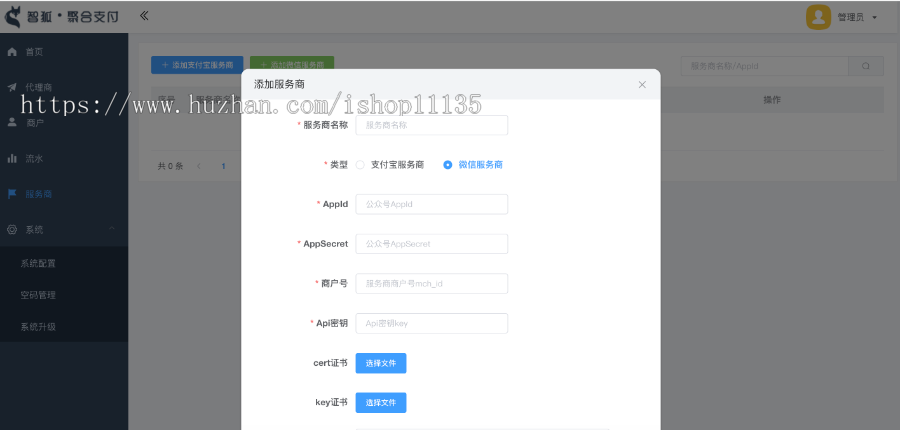
Task: Click the paper plane icon beside 代理商
Action: point(12,87)
